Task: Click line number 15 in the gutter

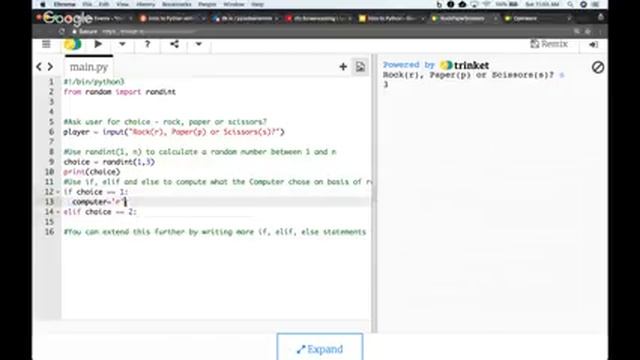Action: point(49,222)
